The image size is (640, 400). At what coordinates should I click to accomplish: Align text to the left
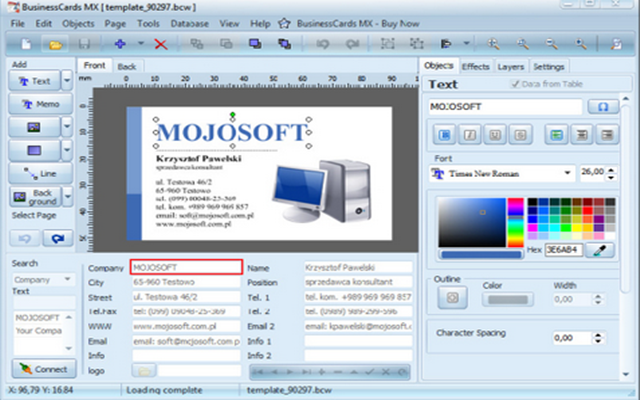[x=556, y=135]
